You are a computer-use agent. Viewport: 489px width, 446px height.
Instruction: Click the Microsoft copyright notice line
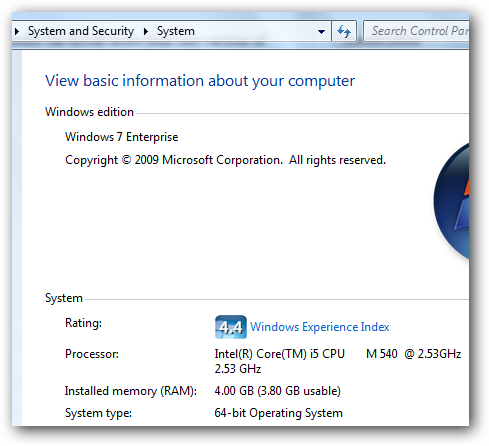point(225,160)
